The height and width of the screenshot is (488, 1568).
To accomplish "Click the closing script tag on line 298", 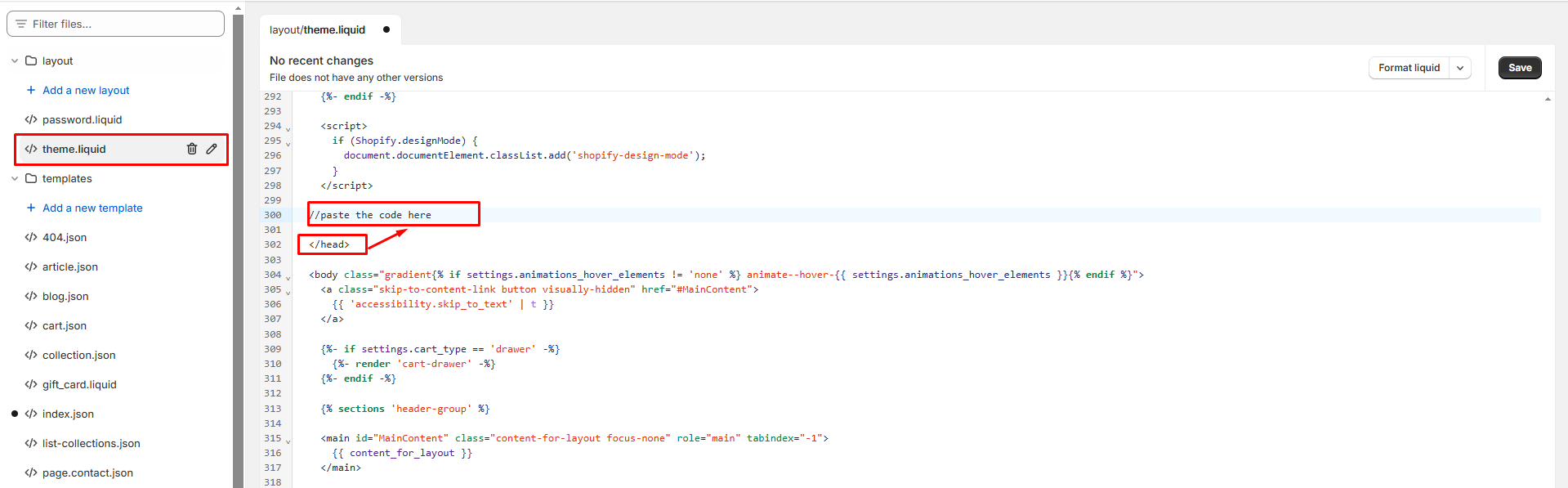I will [x=346, y=186].
